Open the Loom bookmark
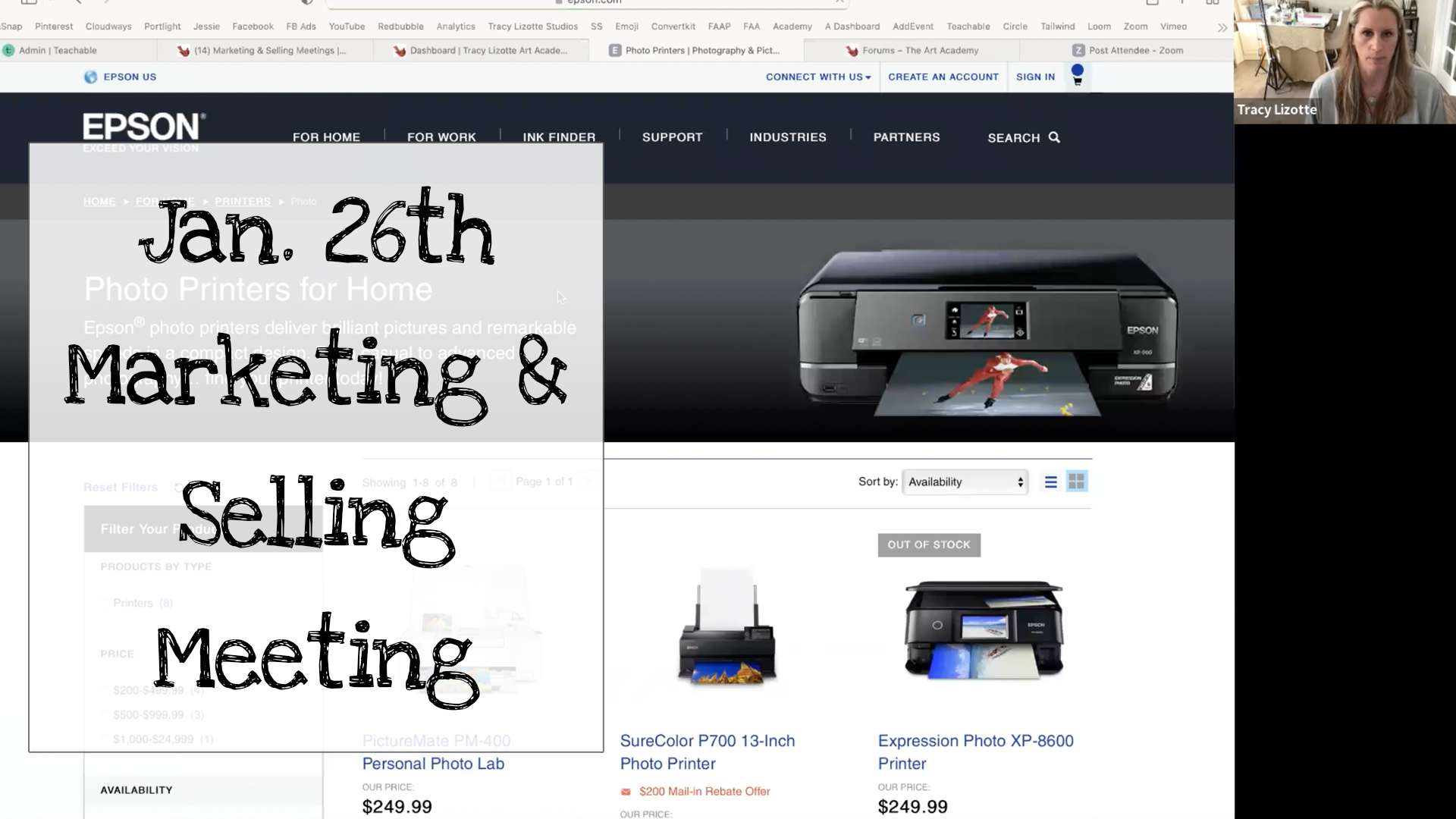1456x819 pixels. click(1099, 27)
